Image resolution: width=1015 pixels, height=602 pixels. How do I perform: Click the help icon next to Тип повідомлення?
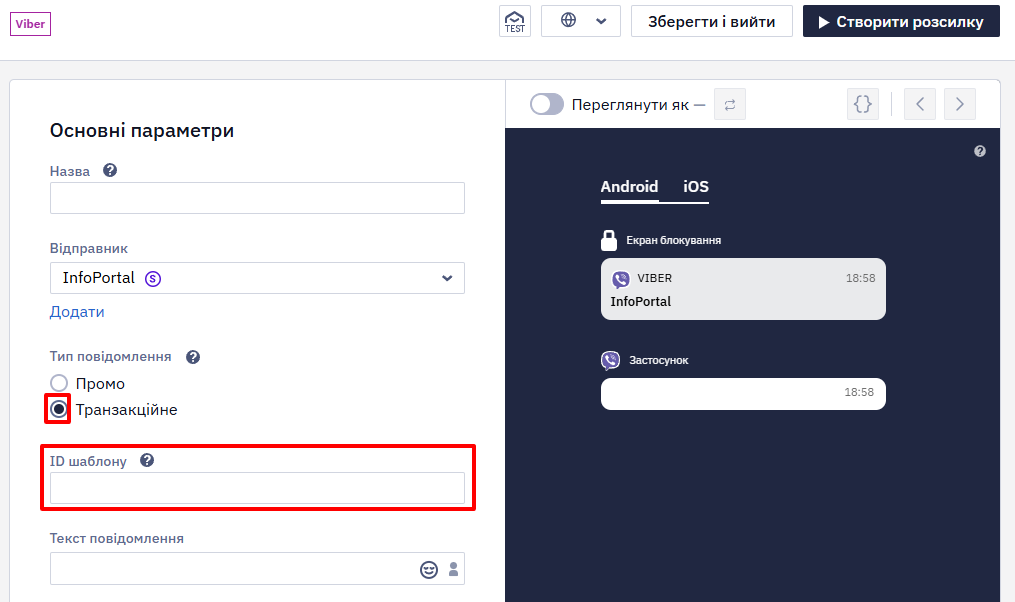193,357
